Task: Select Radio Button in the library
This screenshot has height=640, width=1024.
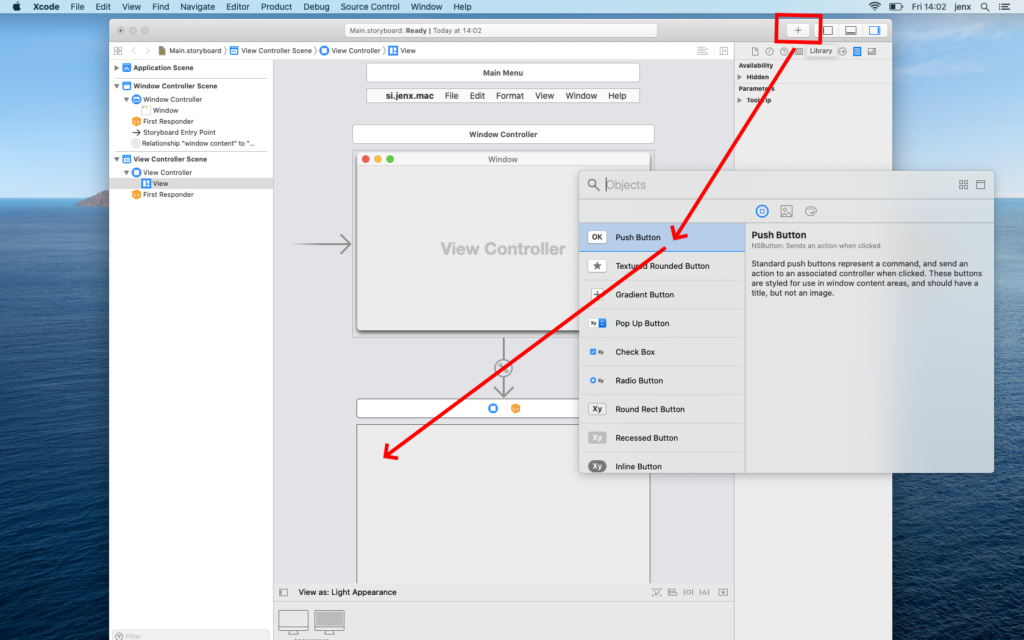Action: [x=662, y=381]
